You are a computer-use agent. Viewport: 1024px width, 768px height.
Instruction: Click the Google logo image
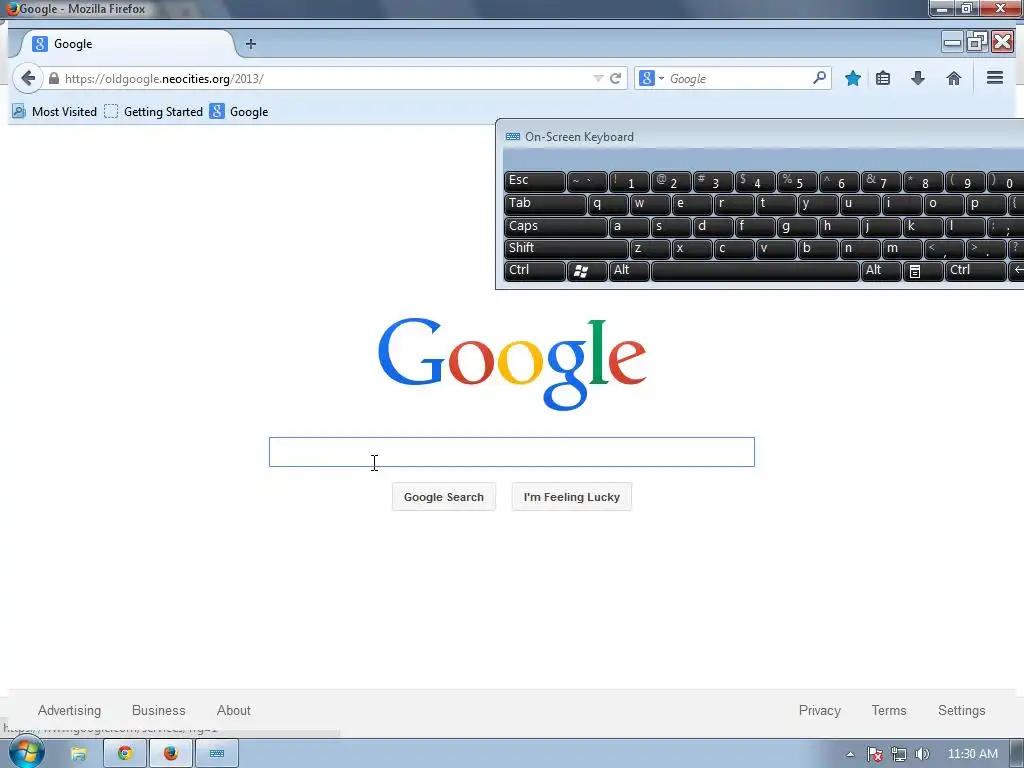512,364
